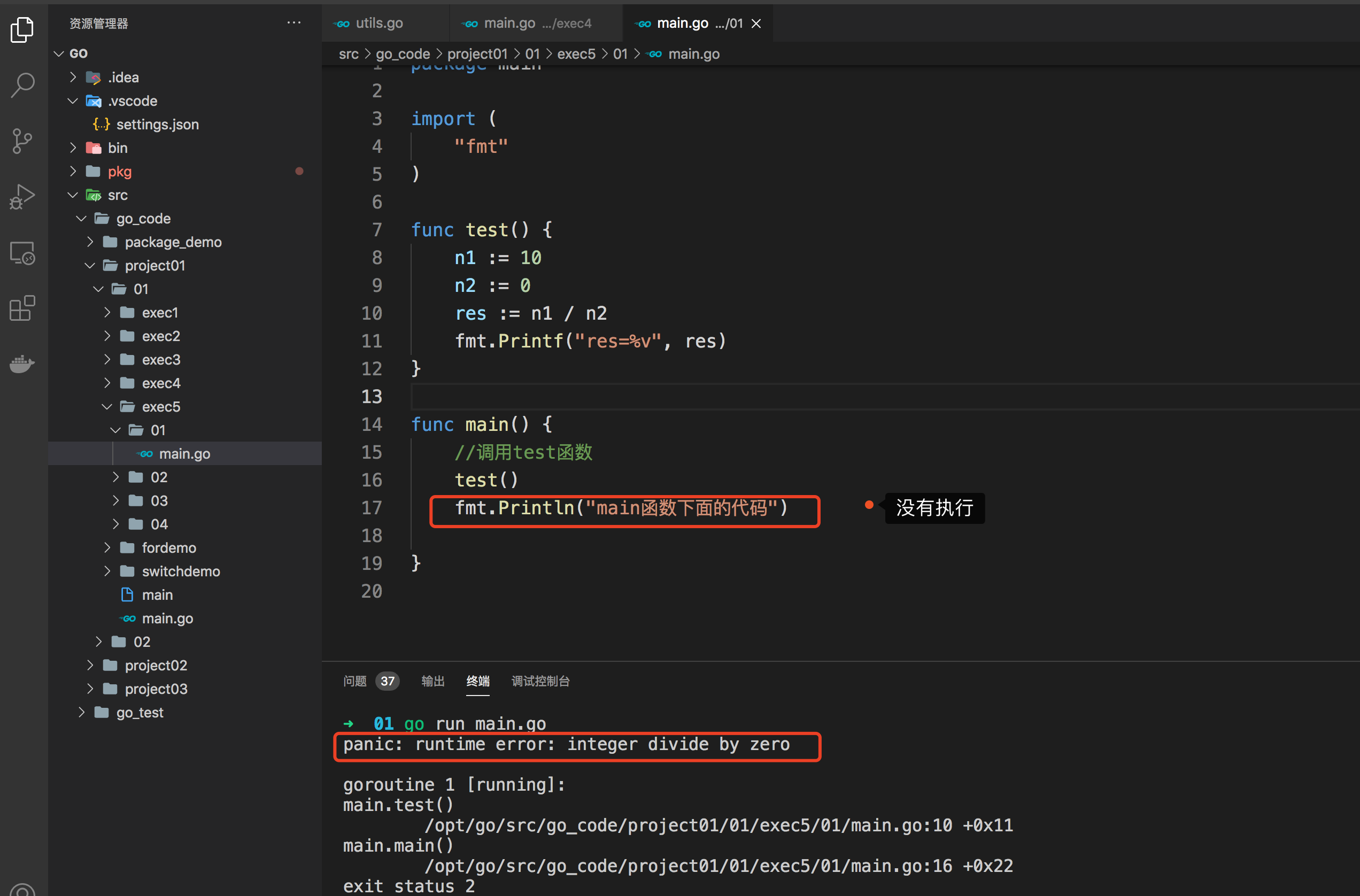Switch to the utils.go editor tab
The width and height of the screenshot is (1360, 896).
coord(379,24)
